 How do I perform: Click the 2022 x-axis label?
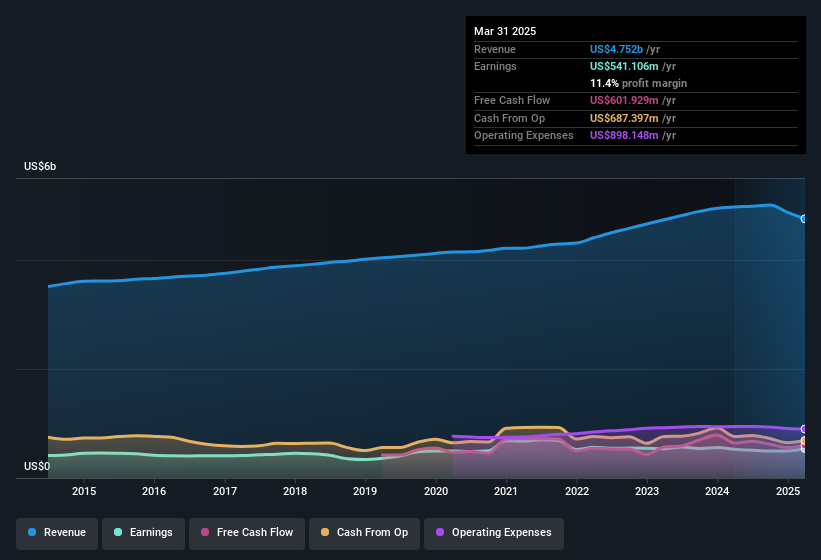[x=576, y=491]
